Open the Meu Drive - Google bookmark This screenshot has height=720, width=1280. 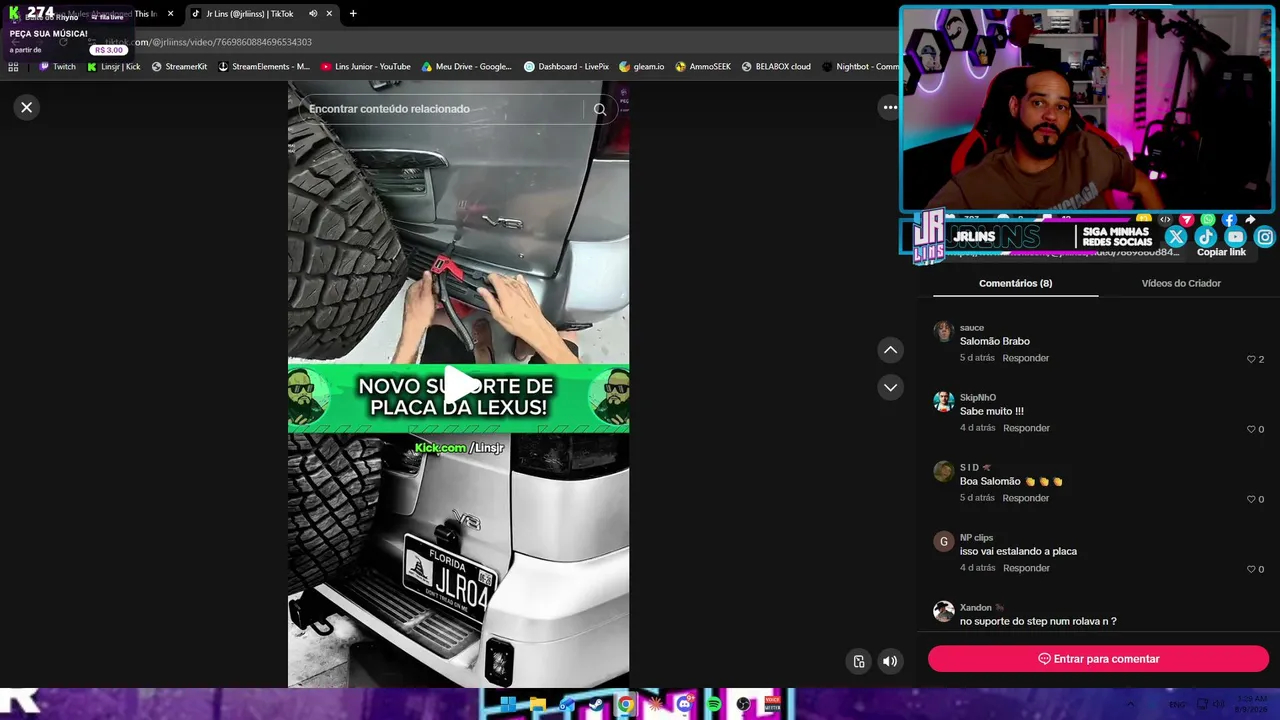pos(466,67)
